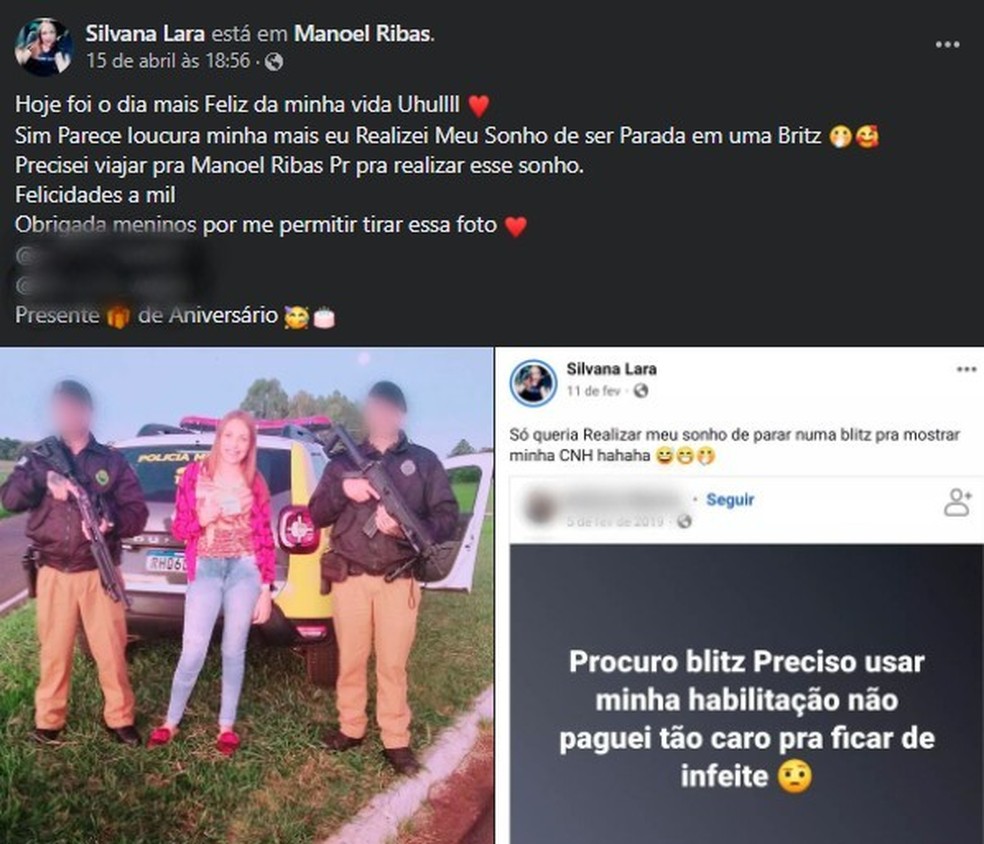Viewport: 984px width, 844px height.
Task: Open Silvana Lara's profile from the top post name
Action: pos(145,33)
